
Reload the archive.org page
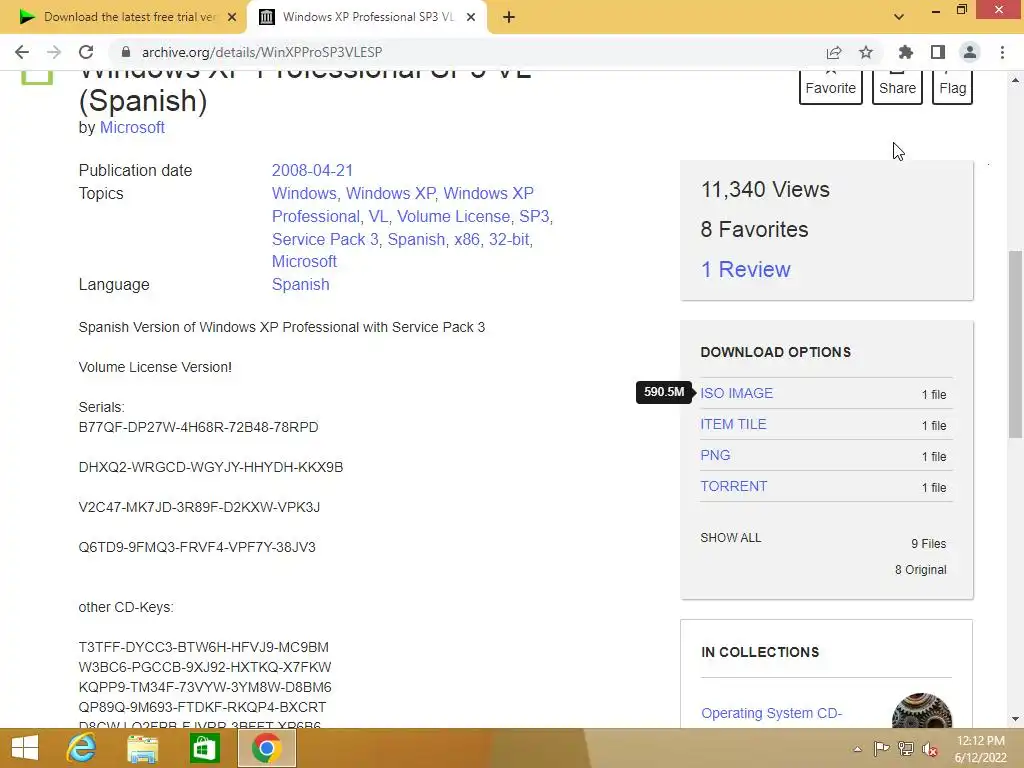86,52
